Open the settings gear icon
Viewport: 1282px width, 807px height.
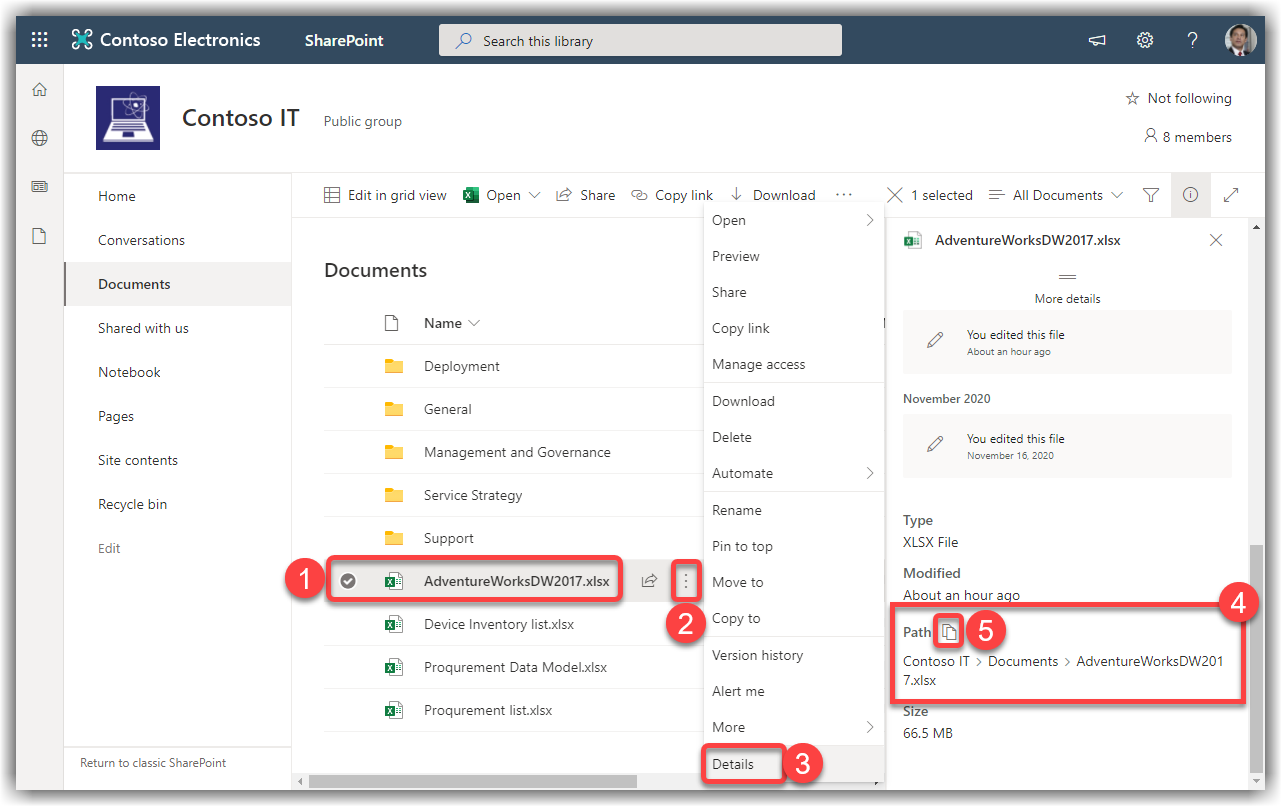pos(1145,41)
